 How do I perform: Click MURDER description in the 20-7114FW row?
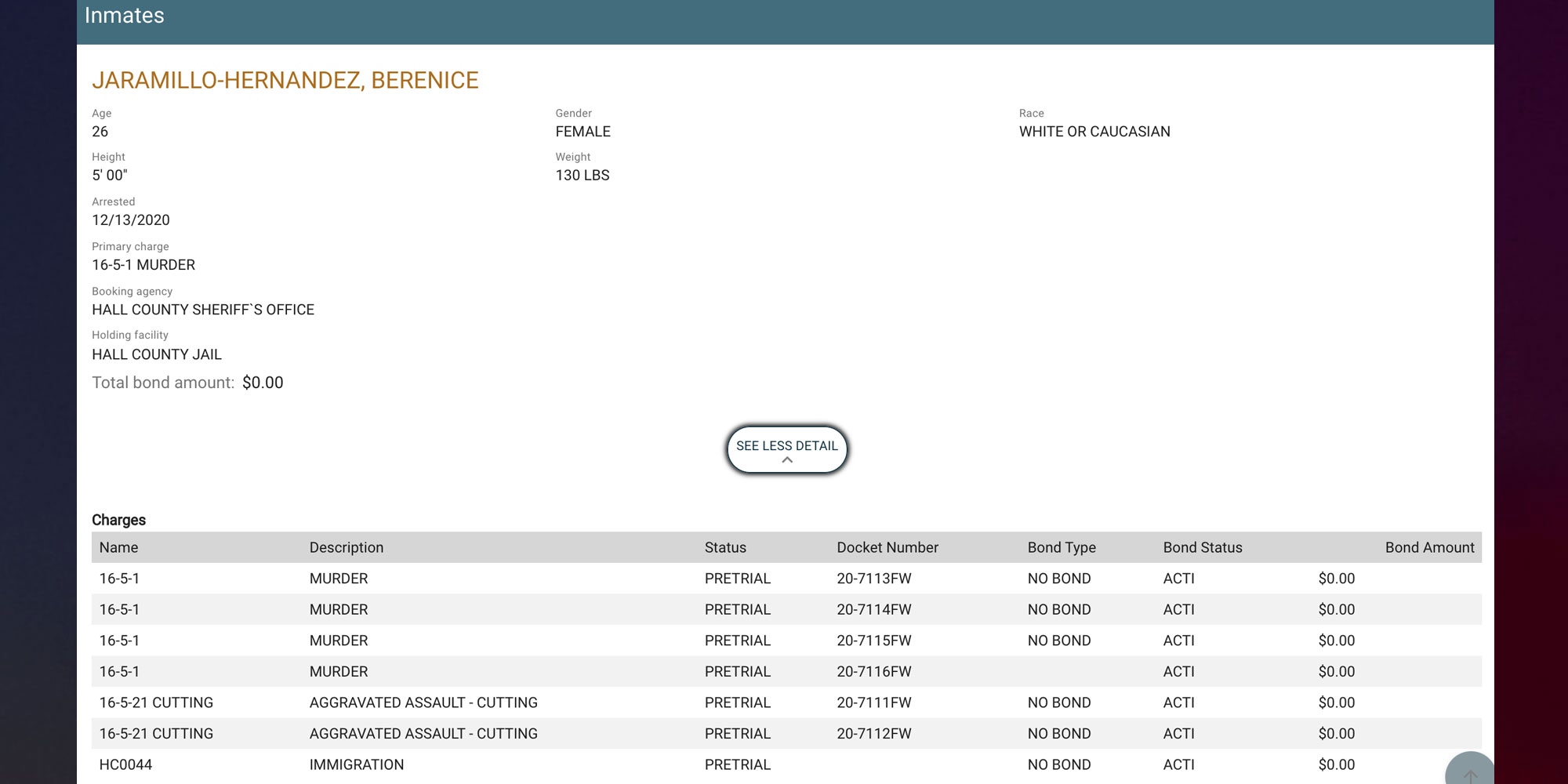(x=339, y=609)
